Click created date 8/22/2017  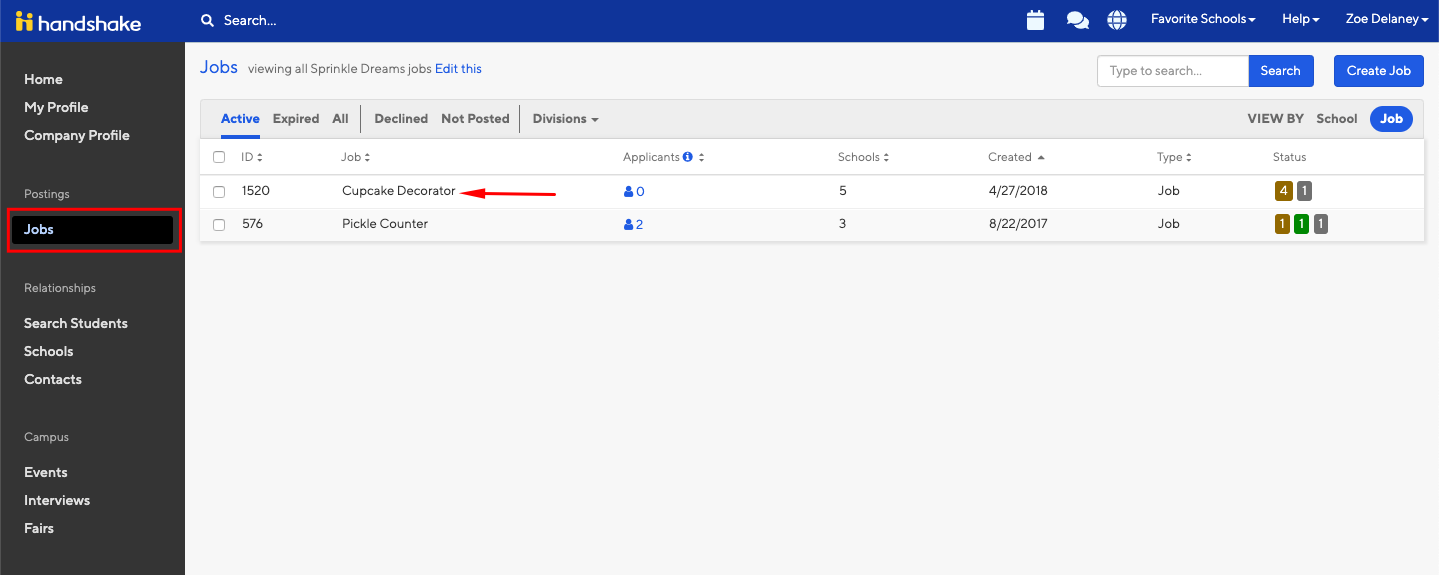tap(1018, 224)
